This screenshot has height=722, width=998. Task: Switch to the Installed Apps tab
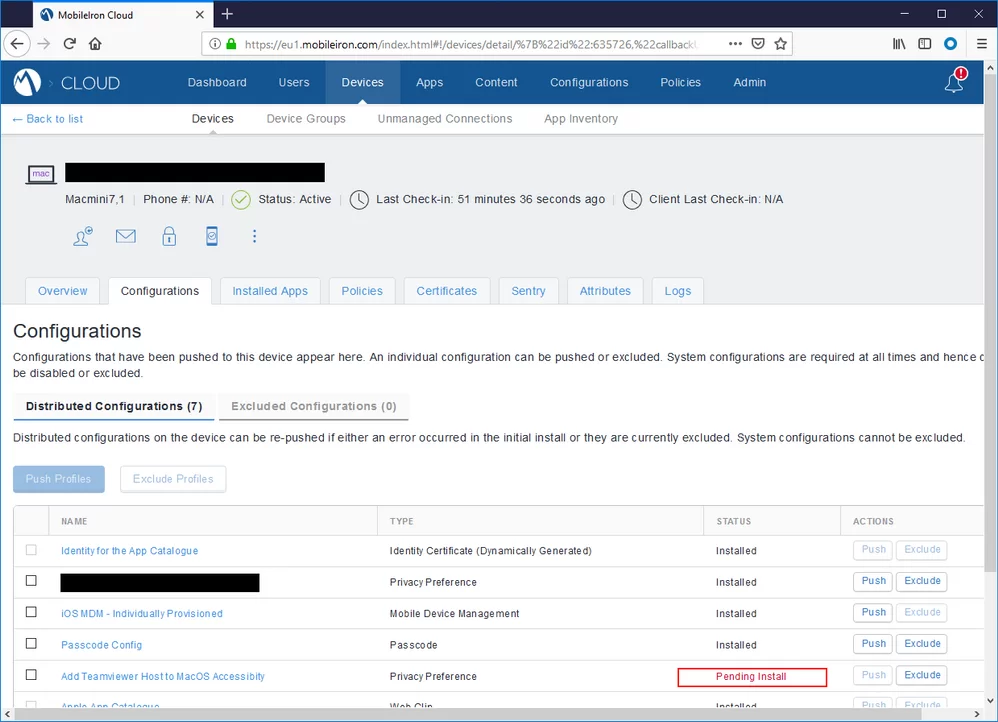tap(270, 291)
